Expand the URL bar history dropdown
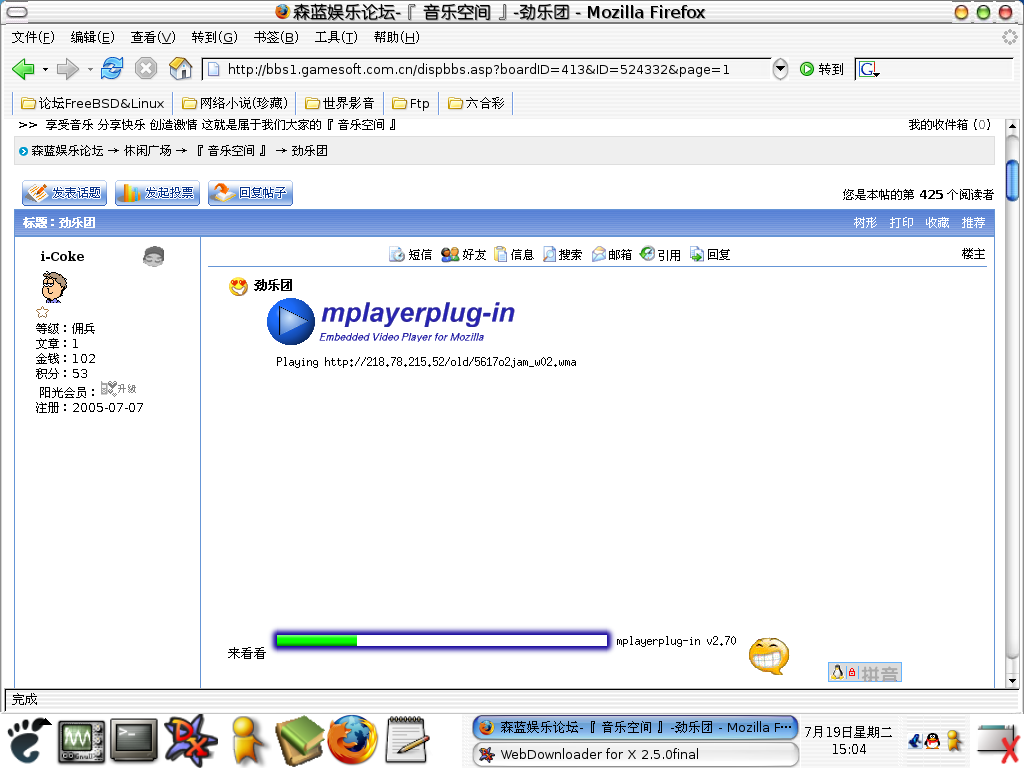Screen dimensions: 1024x768 pyautogui.click(x=780, y=69)
